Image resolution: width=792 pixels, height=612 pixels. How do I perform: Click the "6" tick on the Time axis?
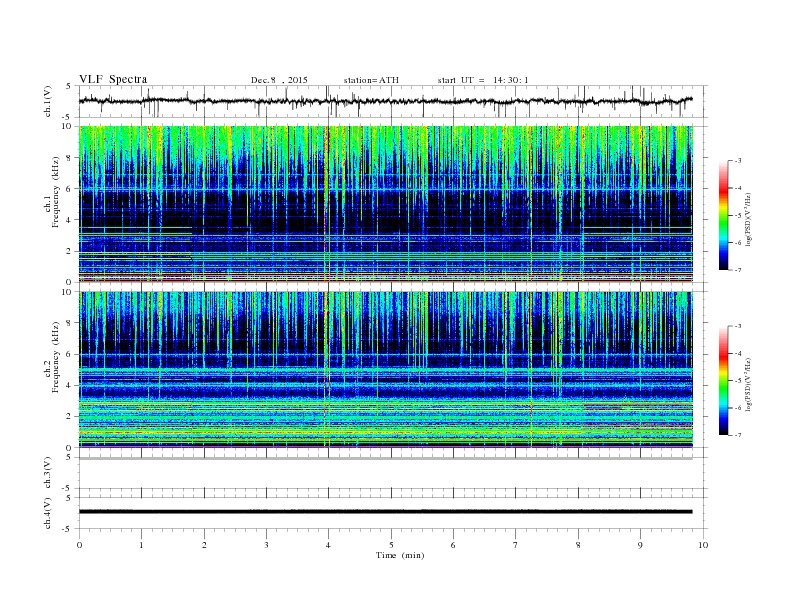point(453,545)
